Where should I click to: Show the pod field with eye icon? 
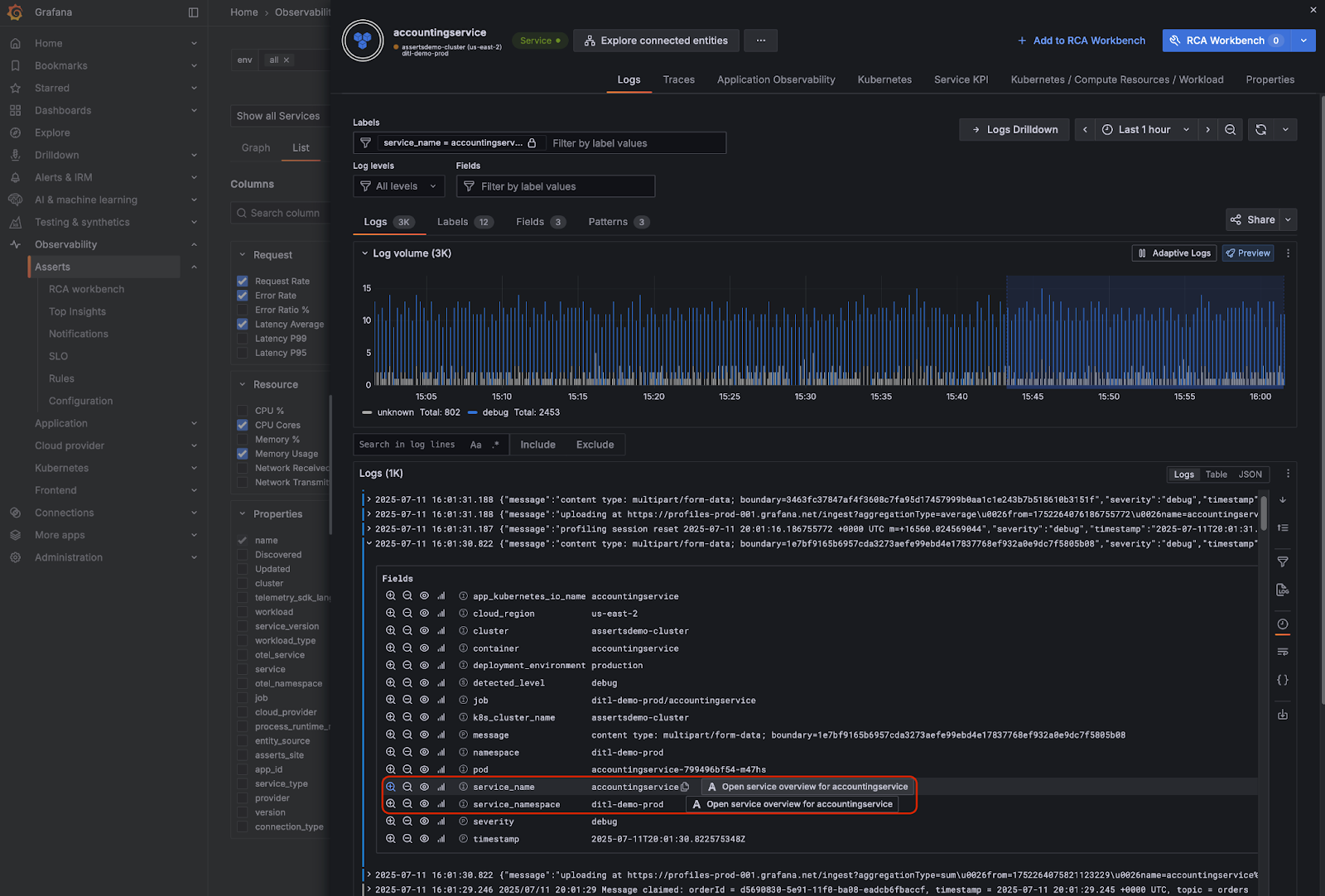pyautogui.click(x=424, y=770)
